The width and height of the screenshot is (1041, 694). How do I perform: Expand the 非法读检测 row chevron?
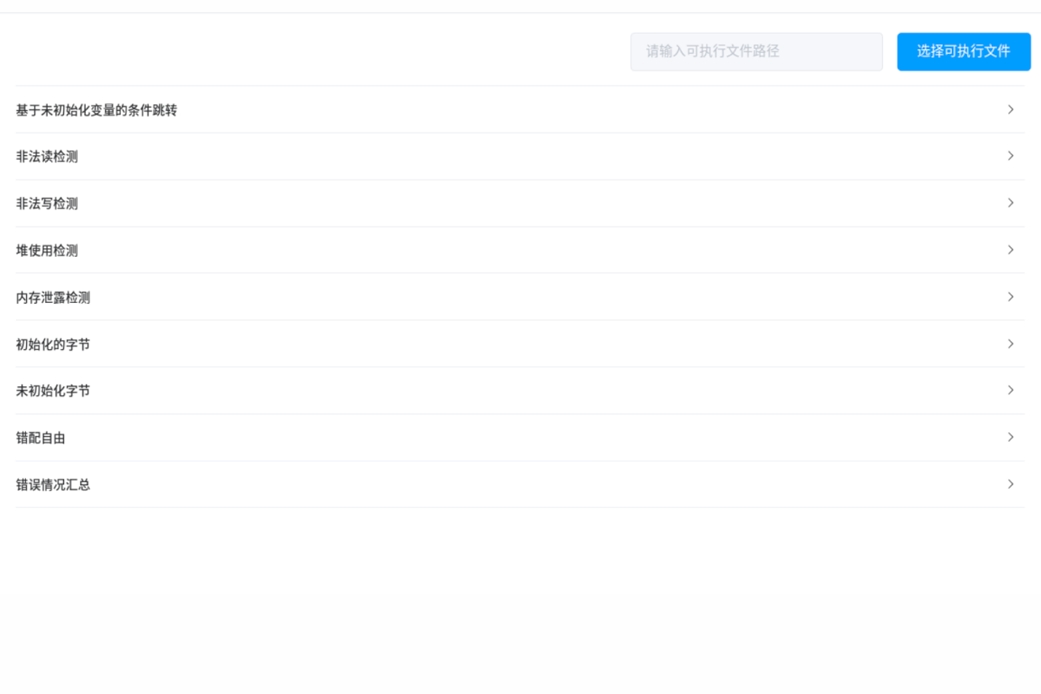pos(1010,156)
